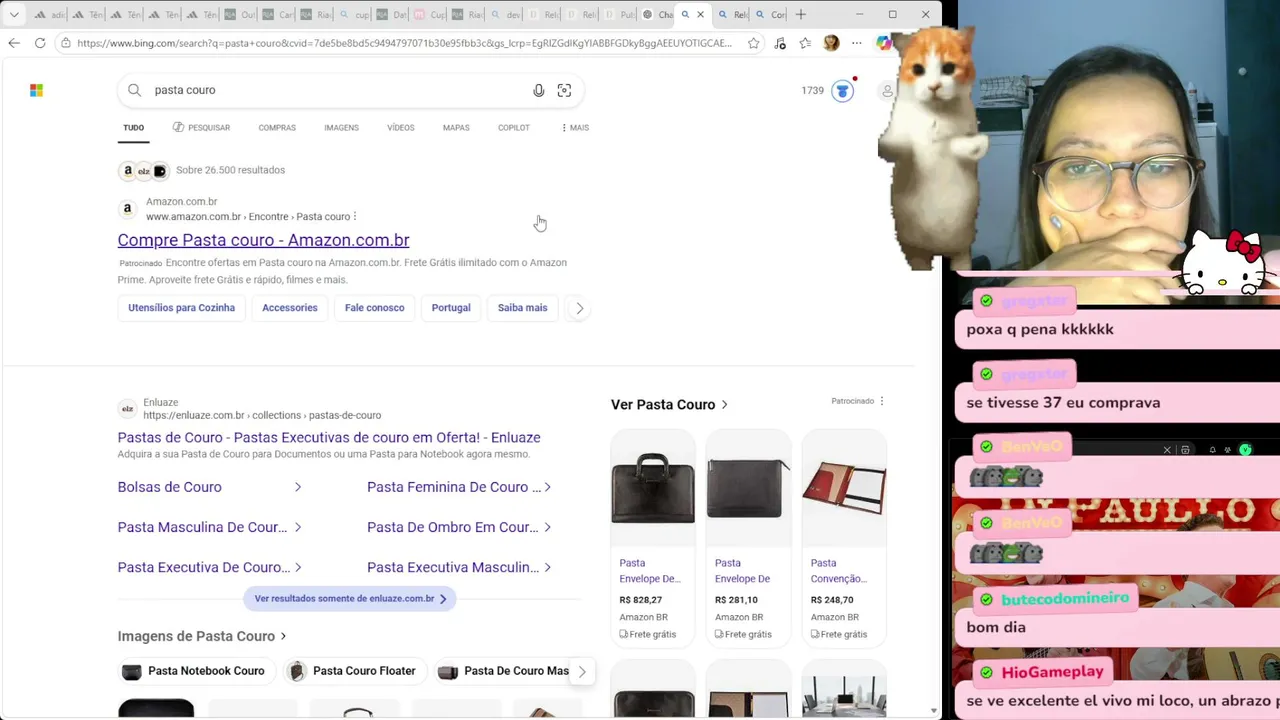
Task: Click the 'Sobre 26.500 resultados' text
Action: pos(230,170)
